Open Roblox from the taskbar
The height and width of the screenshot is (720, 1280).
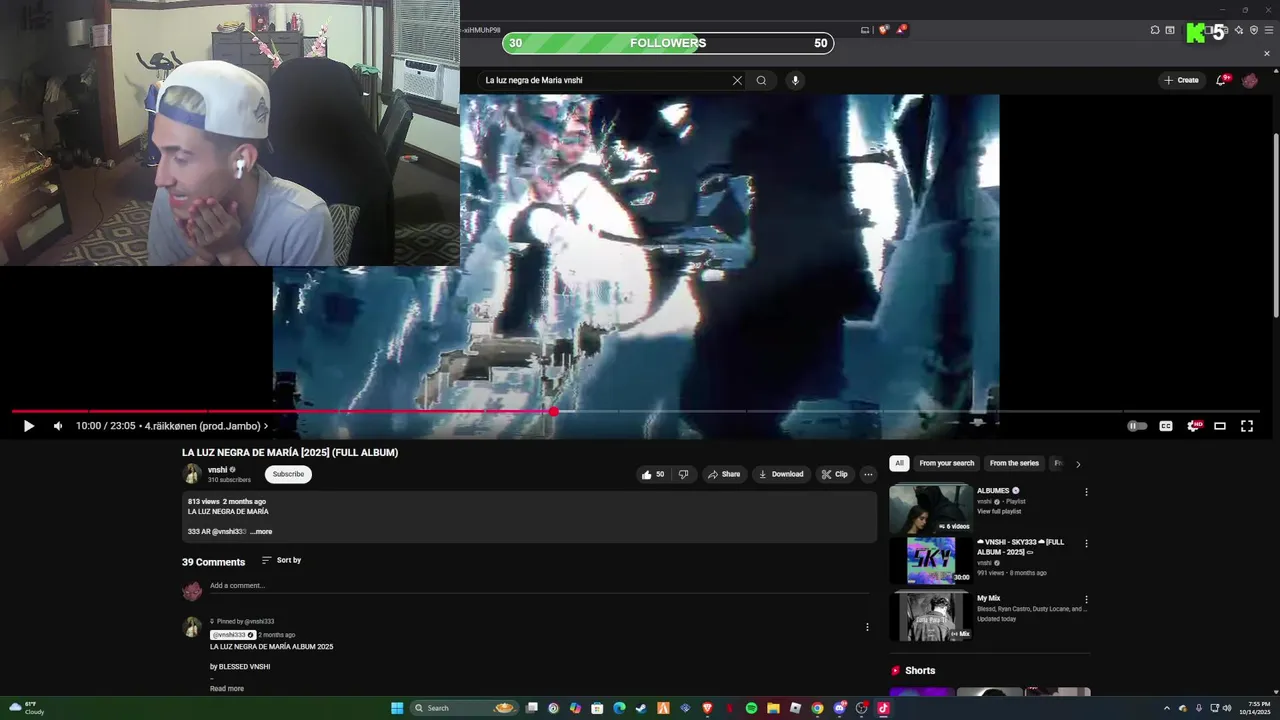pyautogui.click(x=795, y=708)
